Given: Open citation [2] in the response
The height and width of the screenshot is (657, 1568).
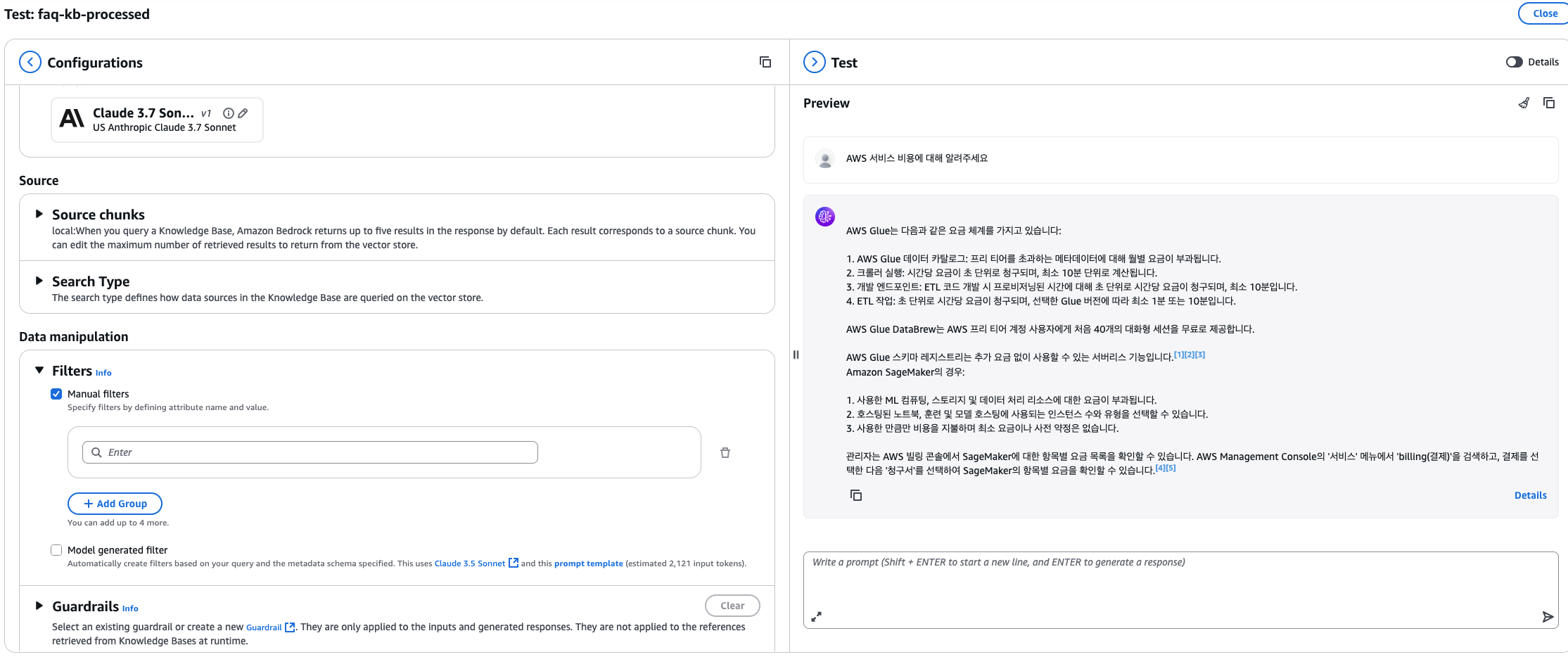Looking at the screenshot, I should pos(1190,355).
